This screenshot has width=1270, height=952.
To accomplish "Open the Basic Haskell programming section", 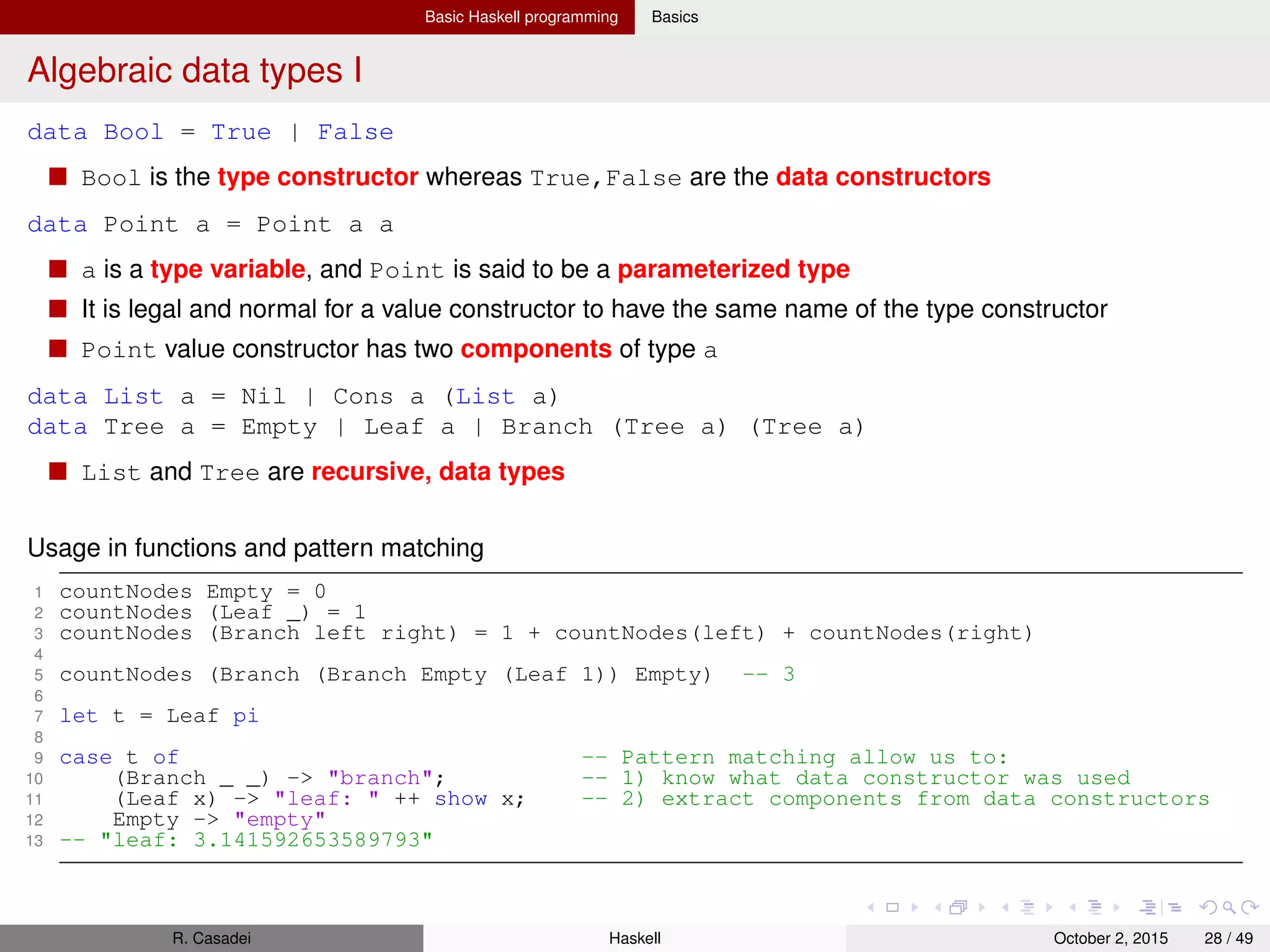I will click(x=522, y=17).
